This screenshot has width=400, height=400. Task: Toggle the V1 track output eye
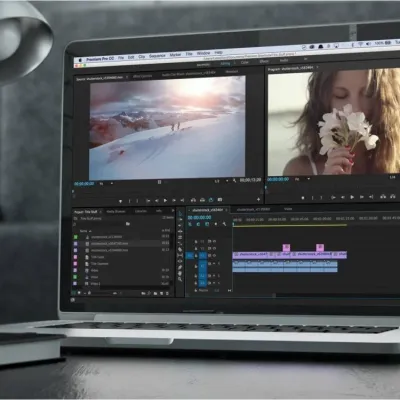[214, 256]
